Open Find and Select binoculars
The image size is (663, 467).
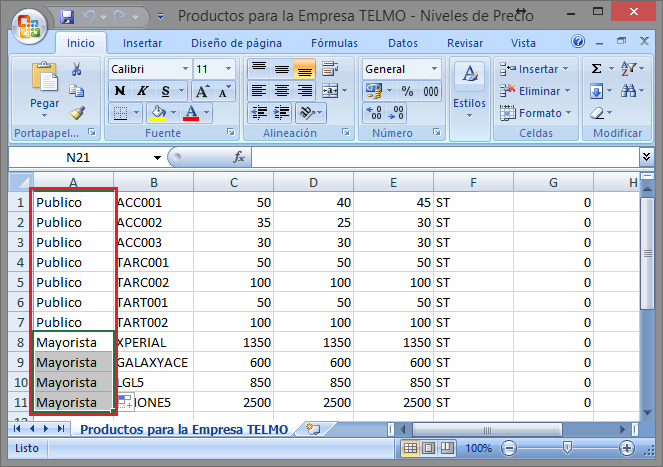[x=628, y=91]
